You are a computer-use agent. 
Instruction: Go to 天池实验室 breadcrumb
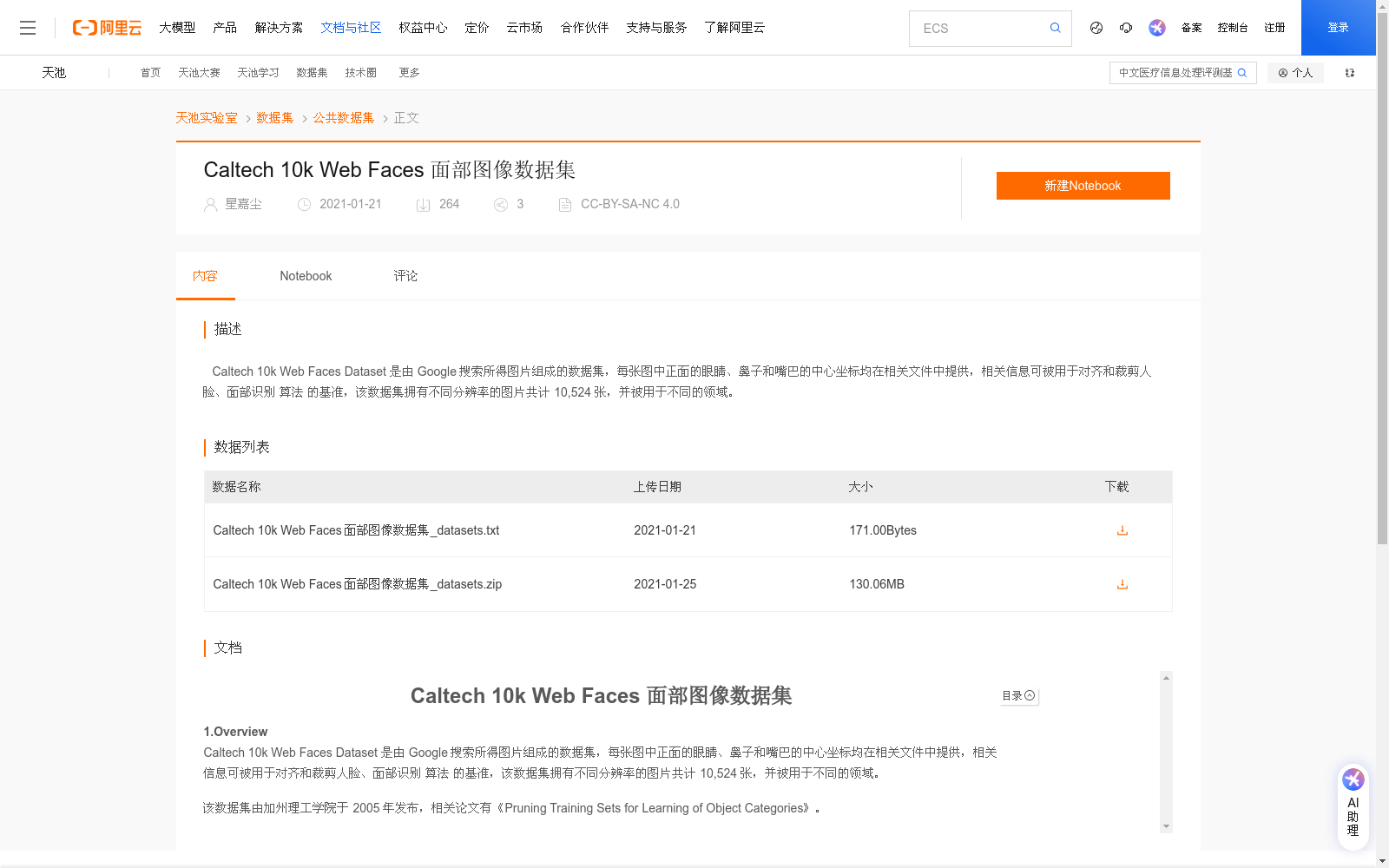pos(207,118)
